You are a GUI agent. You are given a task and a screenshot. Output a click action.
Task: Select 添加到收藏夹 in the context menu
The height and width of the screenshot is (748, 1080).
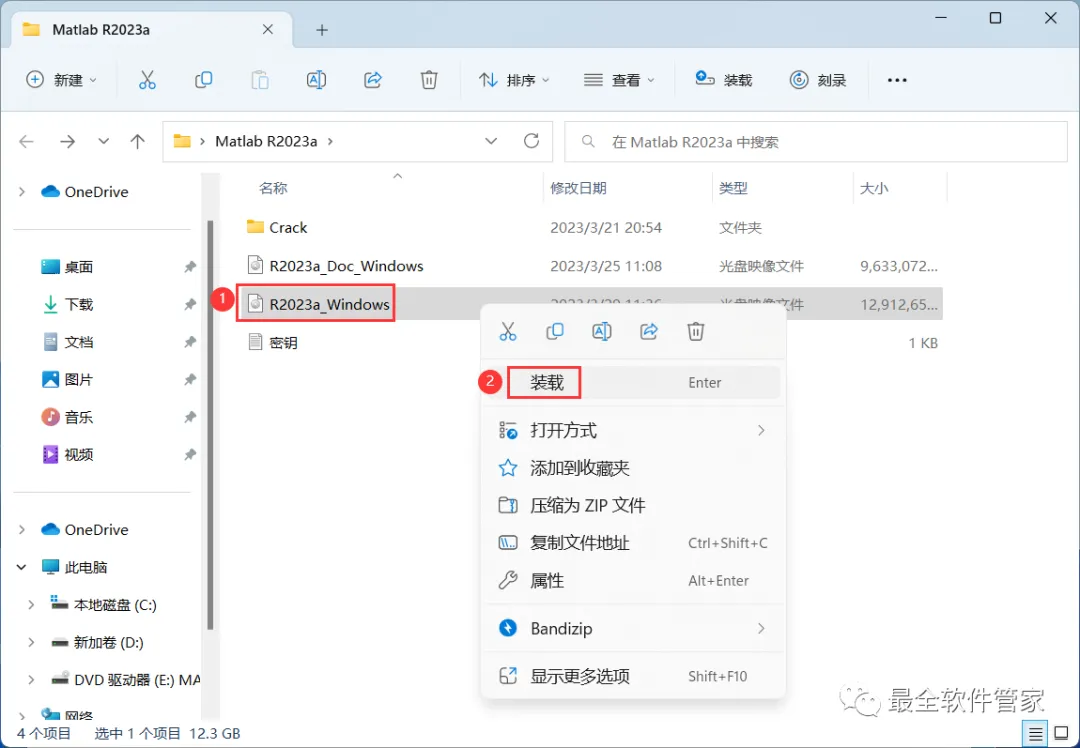click(x=633, y=469)
